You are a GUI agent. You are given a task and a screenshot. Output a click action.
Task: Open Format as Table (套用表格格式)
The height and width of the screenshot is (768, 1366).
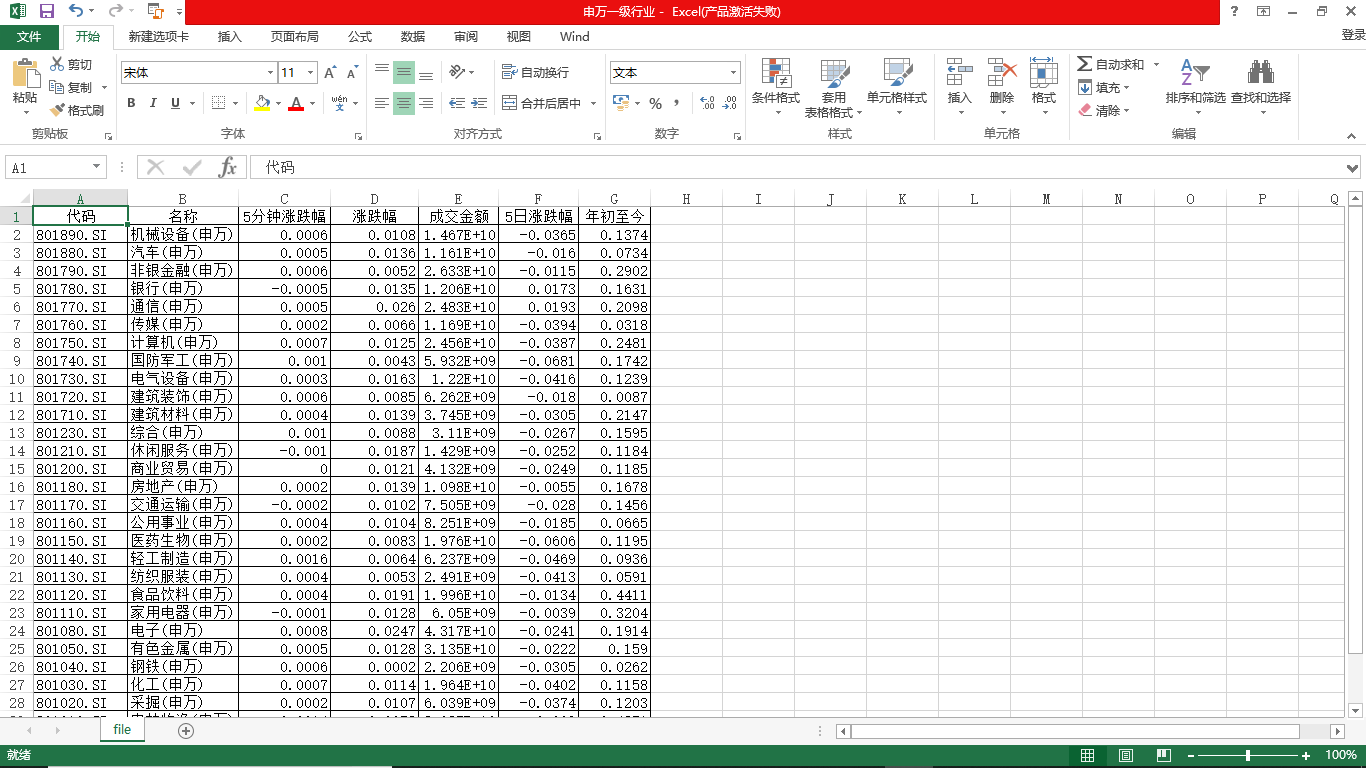click(834, 88)
